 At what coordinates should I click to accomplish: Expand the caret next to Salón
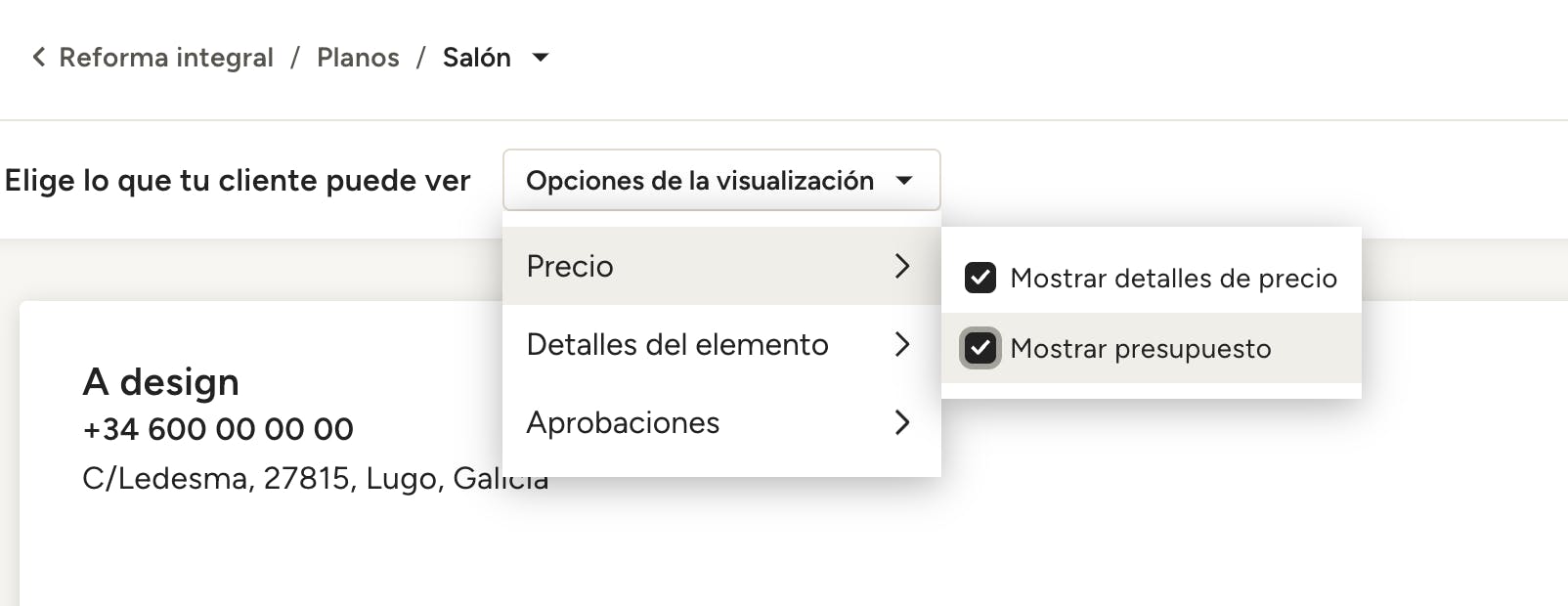pos(540,58)
